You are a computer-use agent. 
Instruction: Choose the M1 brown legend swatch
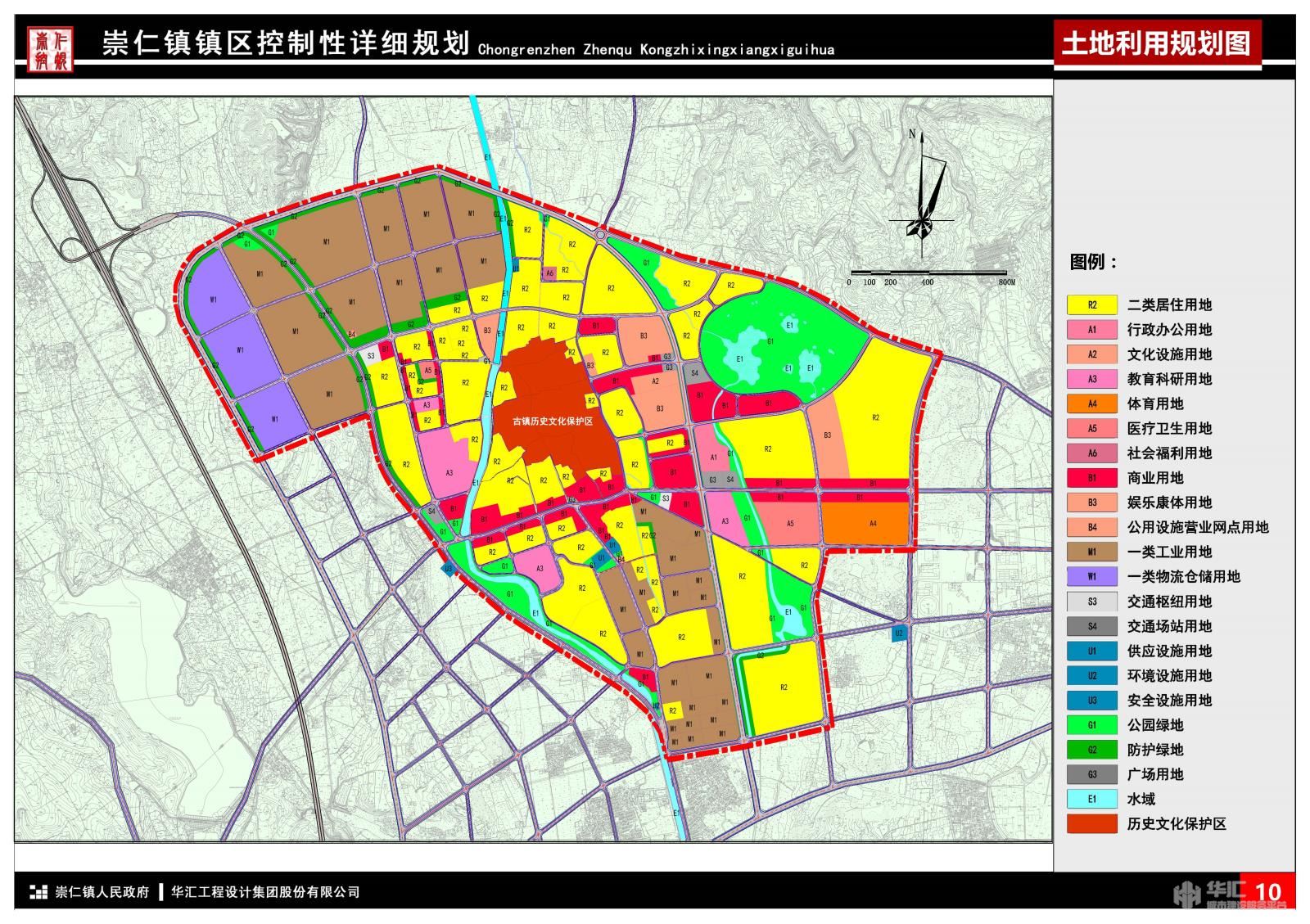click(1091, 552)
